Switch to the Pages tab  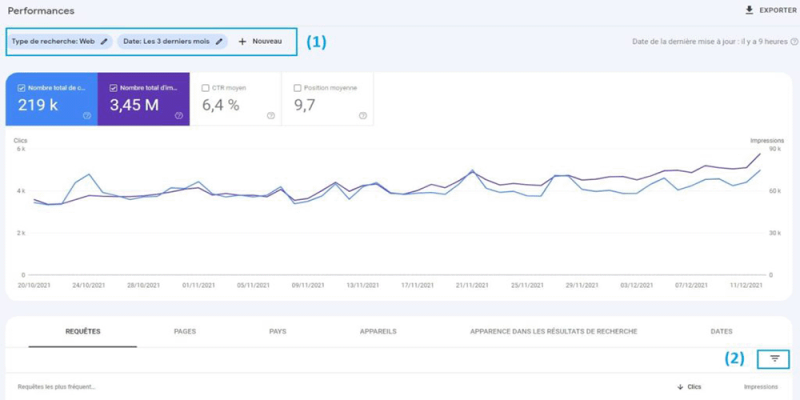[184, 331]
